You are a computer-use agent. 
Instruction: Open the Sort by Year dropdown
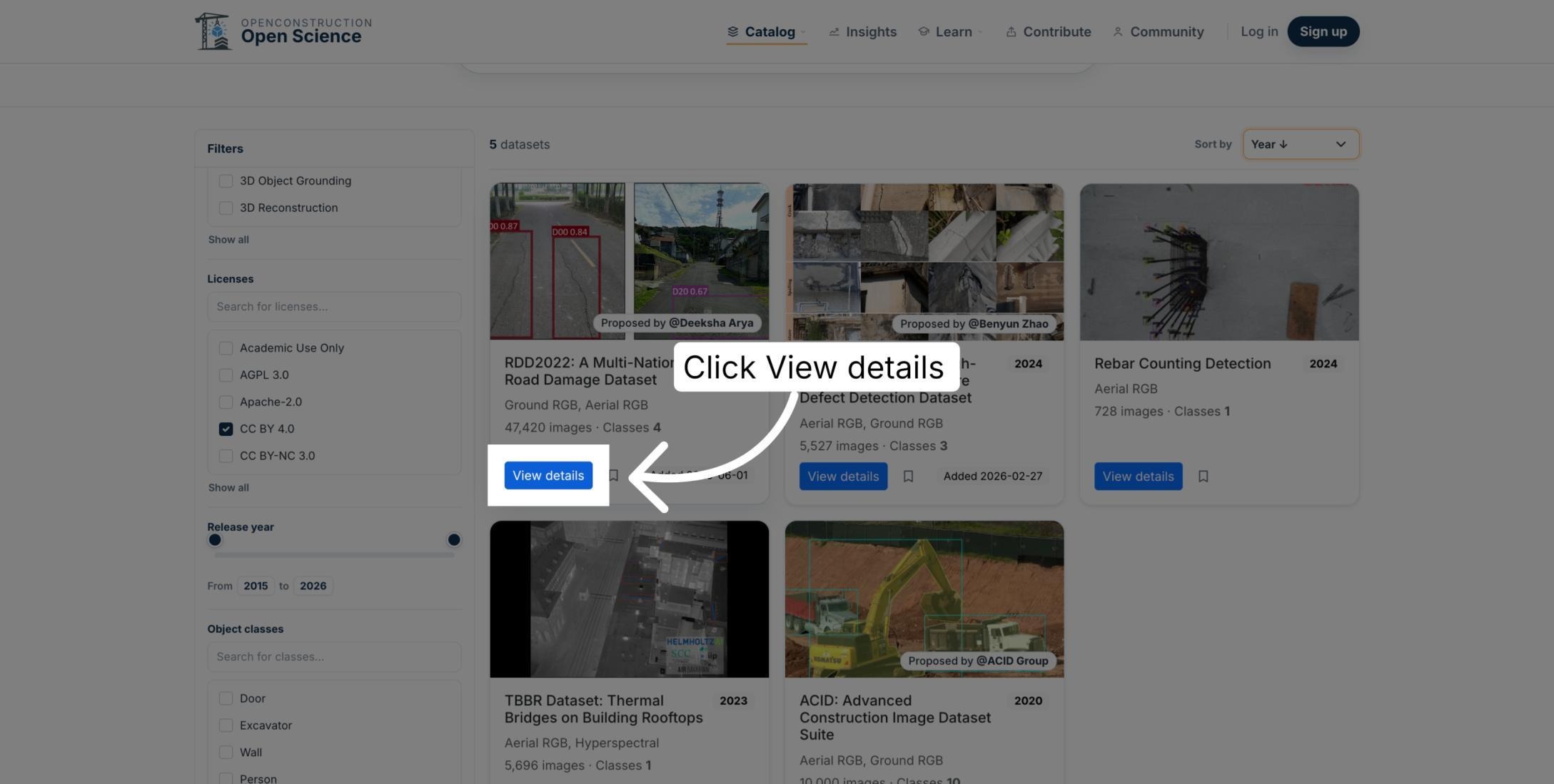tap(1301, 144)
